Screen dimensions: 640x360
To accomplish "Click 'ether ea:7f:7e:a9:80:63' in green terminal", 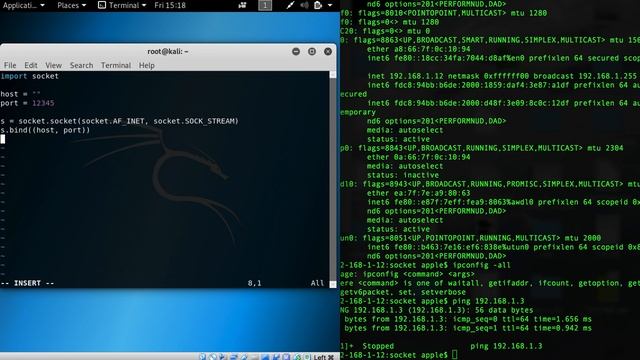I will coord(418,193).
